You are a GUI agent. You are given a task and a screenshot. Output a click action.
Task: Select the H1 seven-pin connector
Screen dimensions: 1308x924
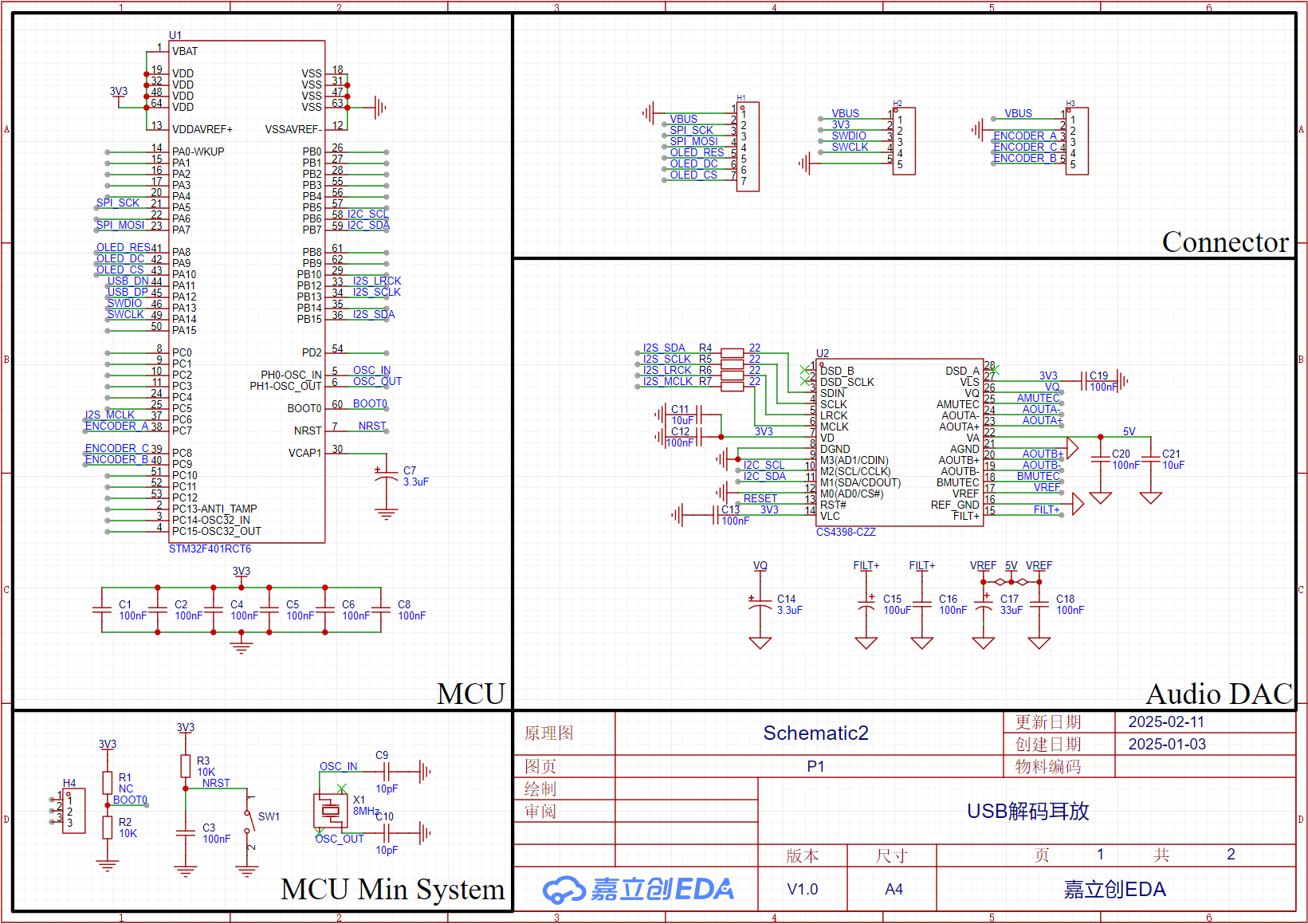748,147
